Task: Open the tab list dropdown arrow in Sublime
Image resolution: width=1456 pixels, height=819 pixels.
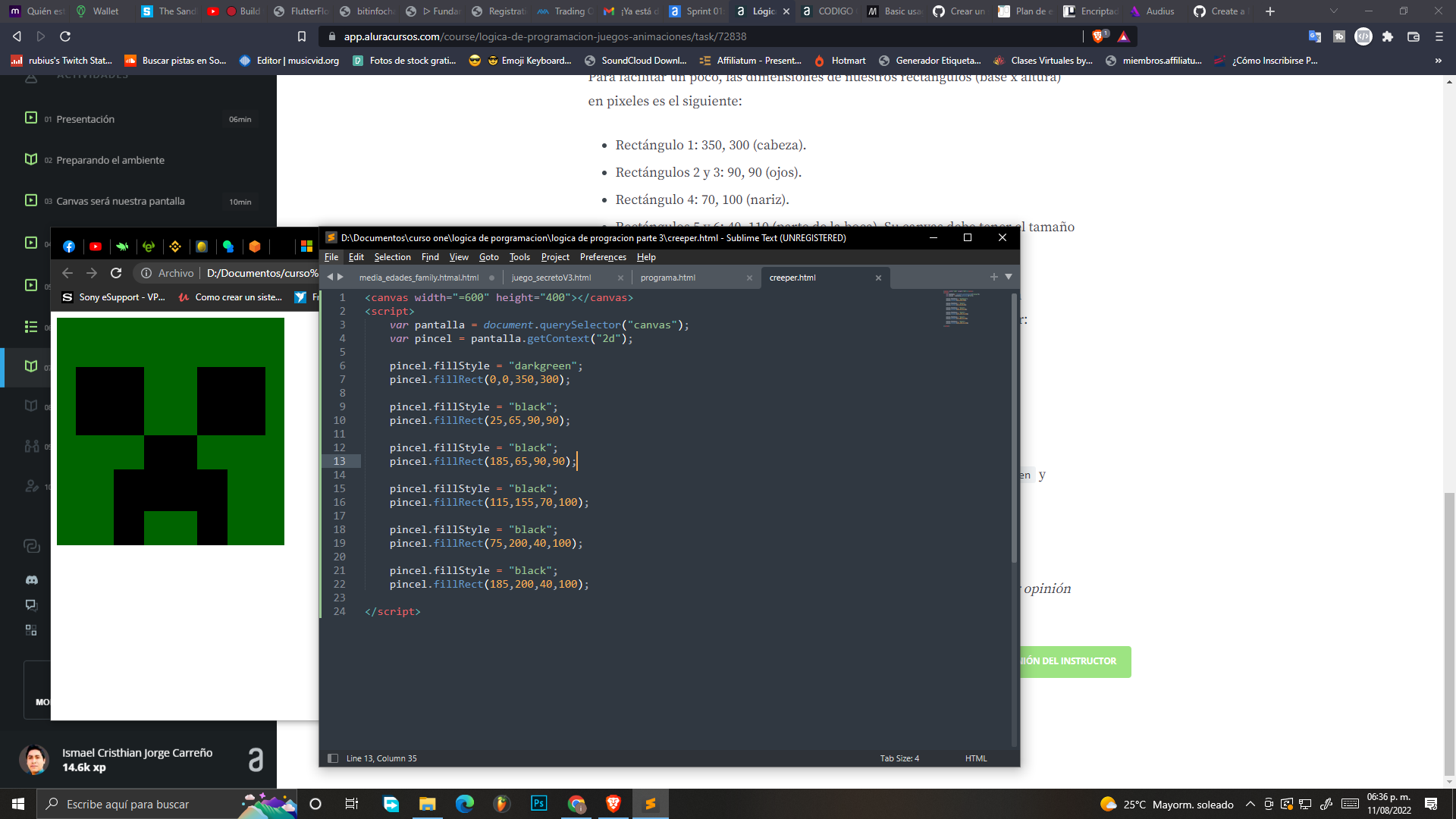Action: pos(1009,277)
